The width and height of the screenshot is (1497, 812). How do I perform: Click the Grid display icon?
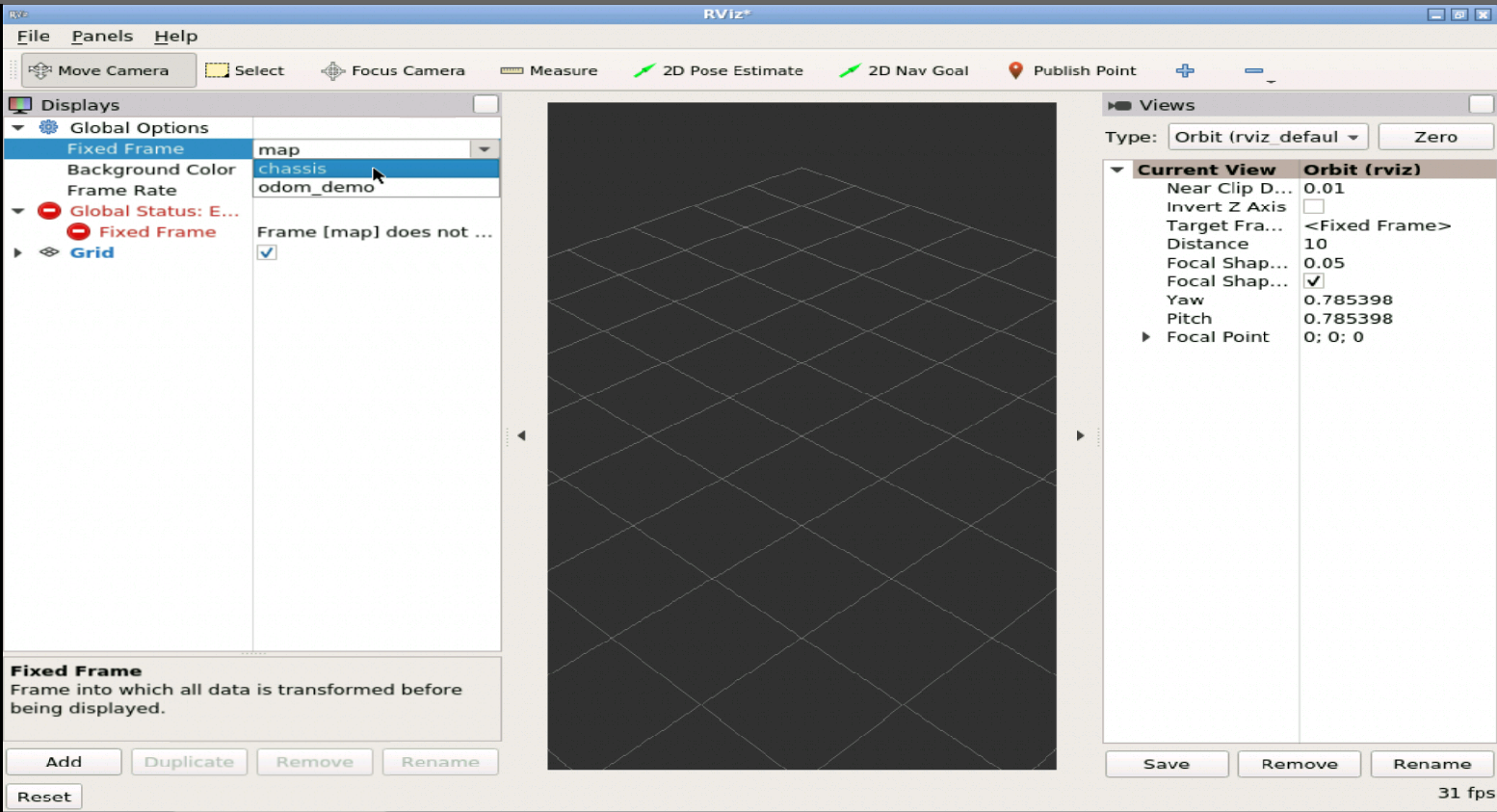click(49, 252)
